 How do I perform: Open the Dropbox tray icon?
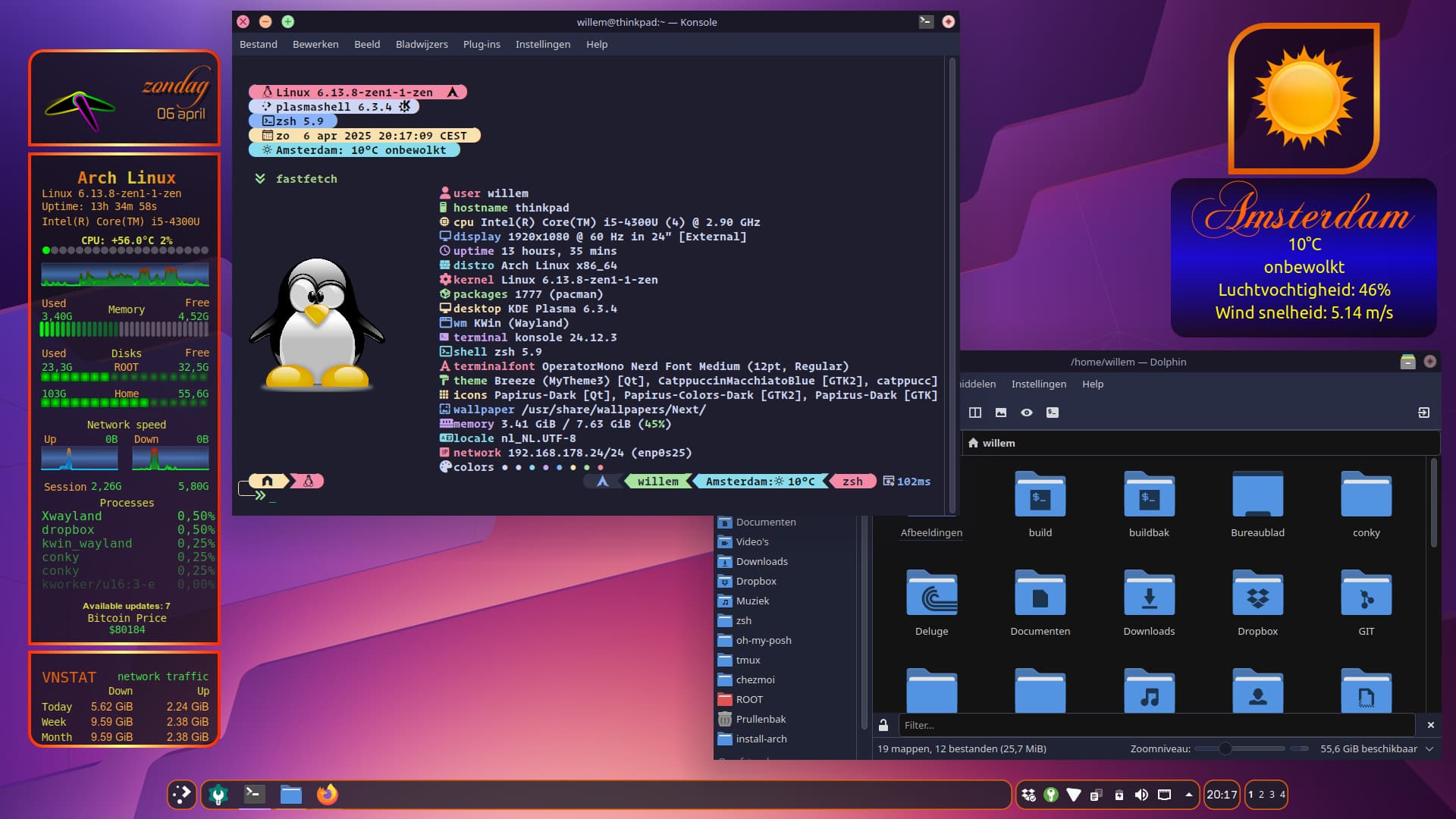pos(1028,795)
